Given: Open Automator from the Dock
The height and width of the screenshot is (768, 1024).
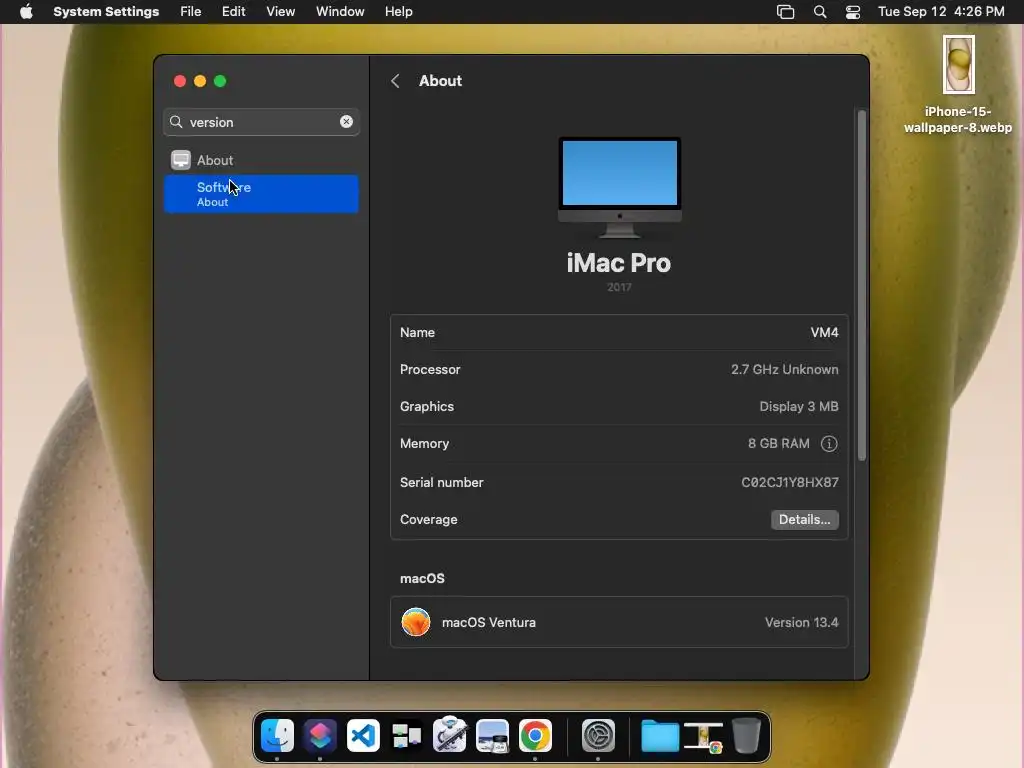Looking at the screenshot, I should coord(449,735).
